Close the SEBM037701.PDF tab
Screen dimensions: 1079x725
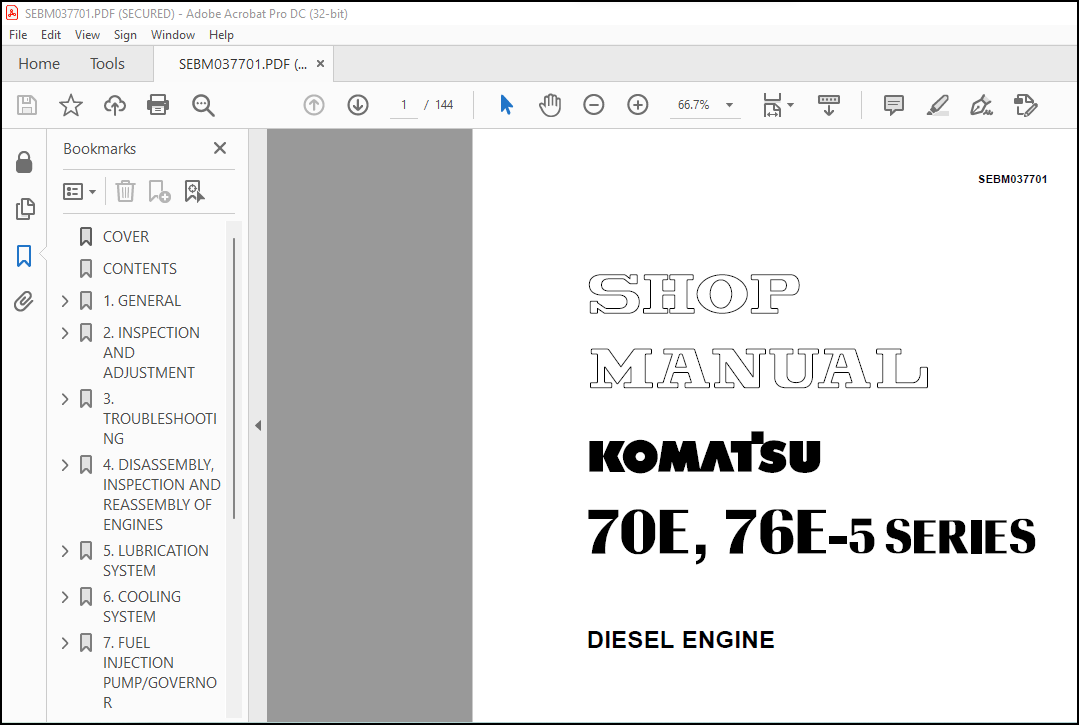[320, 64]
